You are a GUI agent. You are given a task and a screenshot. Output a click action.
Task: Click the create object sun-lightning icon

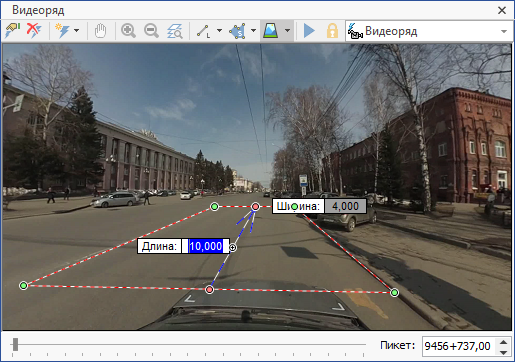coord(62,31)
